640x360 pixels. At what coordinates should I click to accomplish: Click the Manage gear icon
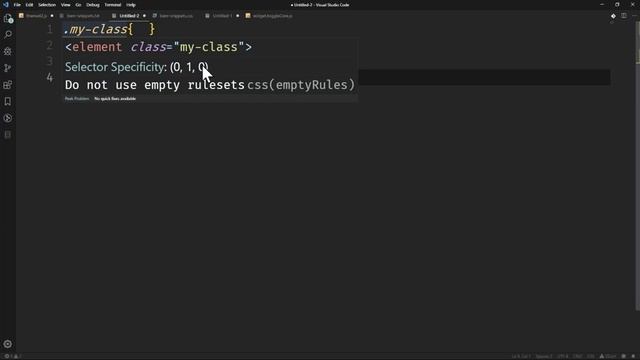pos(8,344)
